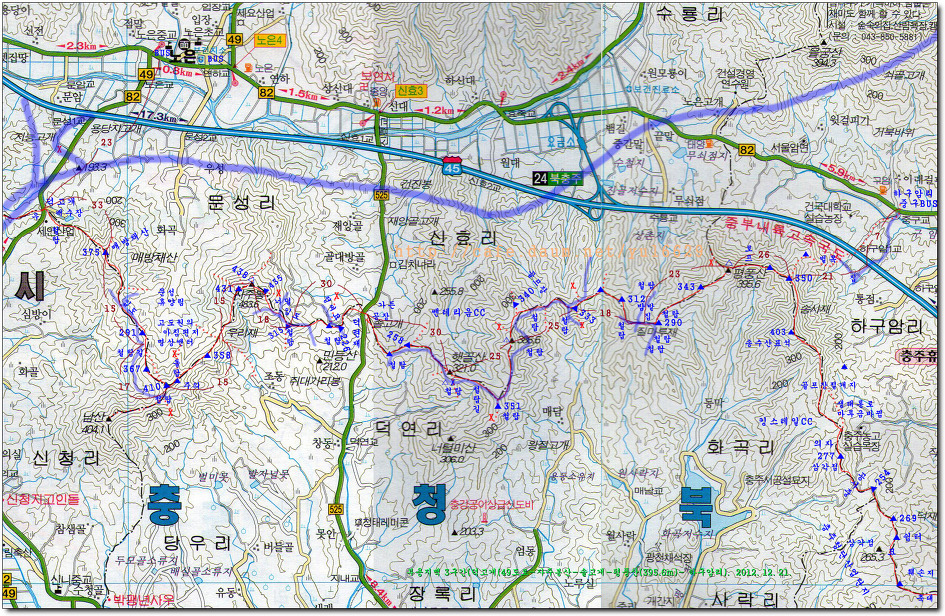This screenshot has width=945, height=616.
Task: Click the red 보연사 temple label
Action: tap(378, 77)
